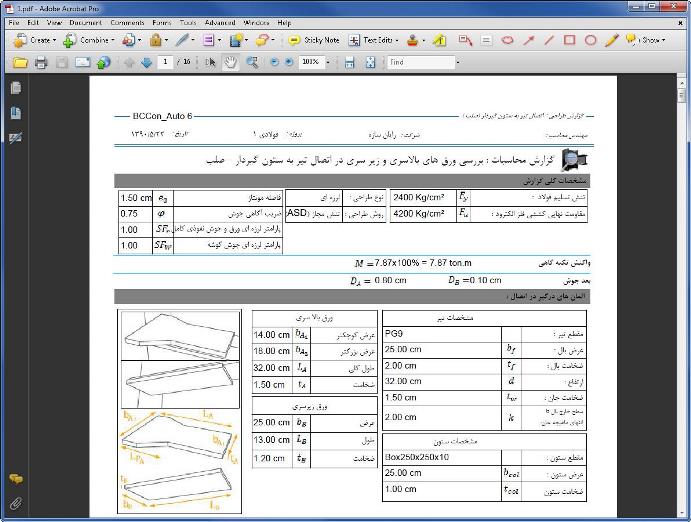The width and height of the screenshot is (691, 522).
Task: Click the Marquee Zoom magnifier tool
Action: pos(252,62)
